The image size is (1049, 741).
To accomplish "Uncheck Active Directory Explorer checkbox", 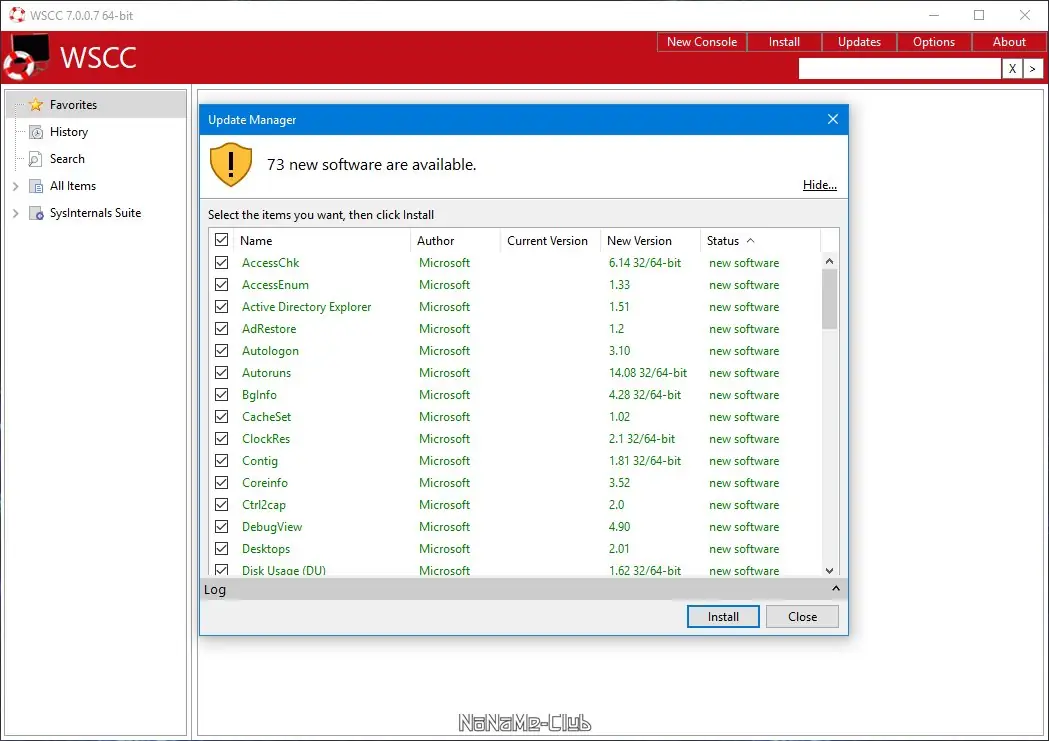I will (x=221, y=307).
